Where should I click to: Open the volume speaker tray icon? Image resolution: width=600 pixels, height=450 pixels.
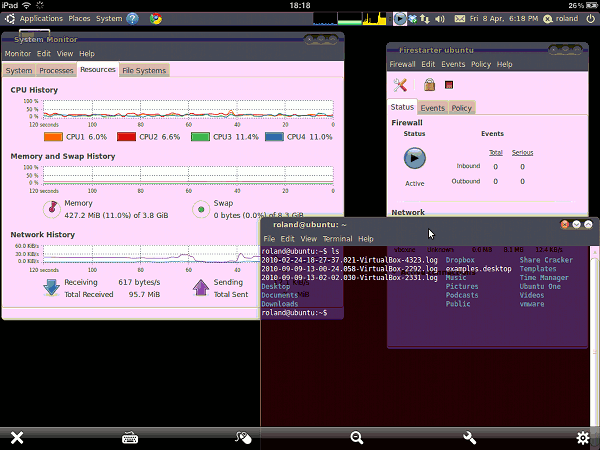coord(440,18)
